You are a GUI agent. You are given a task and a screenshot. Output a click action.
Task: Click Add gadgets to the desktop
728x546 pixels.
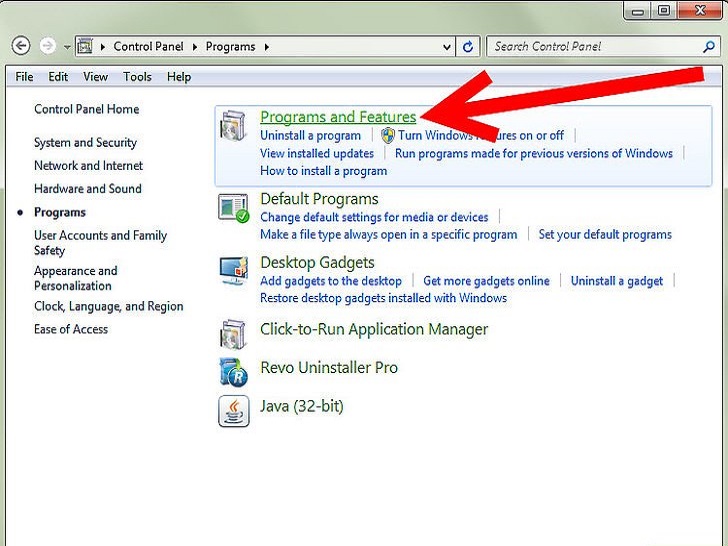point(331,281)
